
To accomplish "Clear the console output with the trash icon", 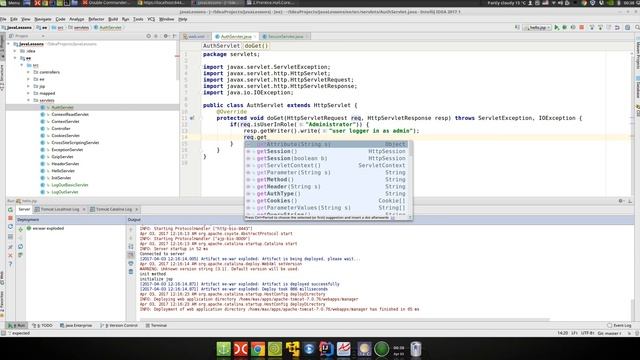I will pyautogui.click(x=131, y=272).
